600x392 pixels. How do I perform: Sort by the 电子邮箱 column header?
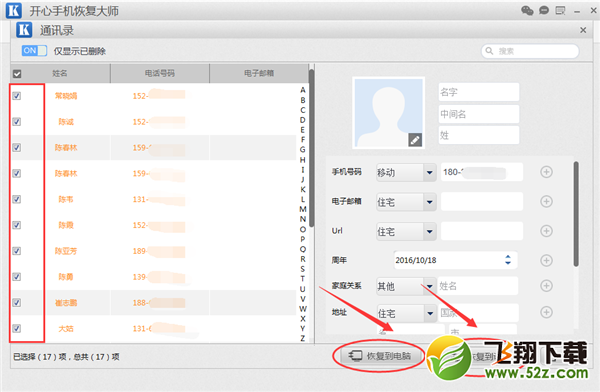click(x=259, y=73)
